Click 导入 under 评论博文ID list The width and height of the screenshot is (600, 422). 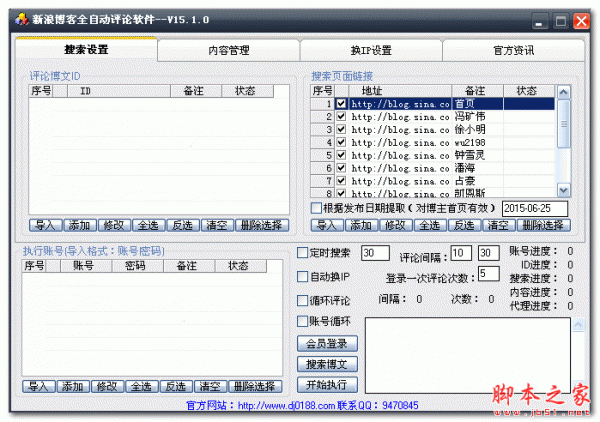pyautogui.click(x=46, y=225)
